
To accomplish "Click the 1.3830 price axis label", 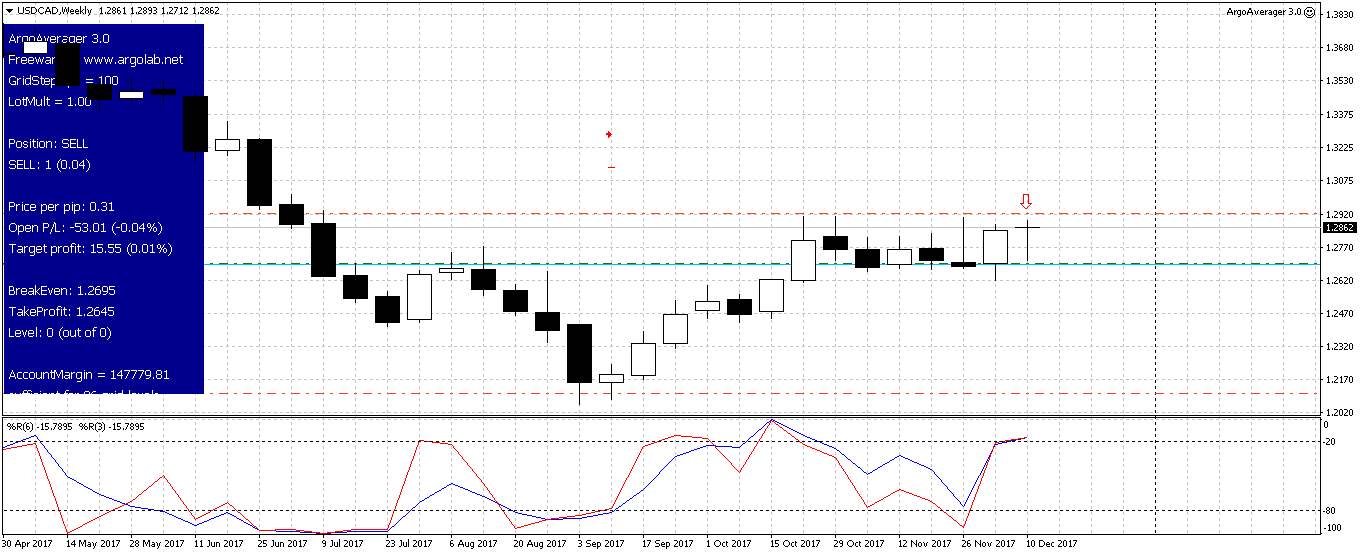I will (x=1340, y=15).
